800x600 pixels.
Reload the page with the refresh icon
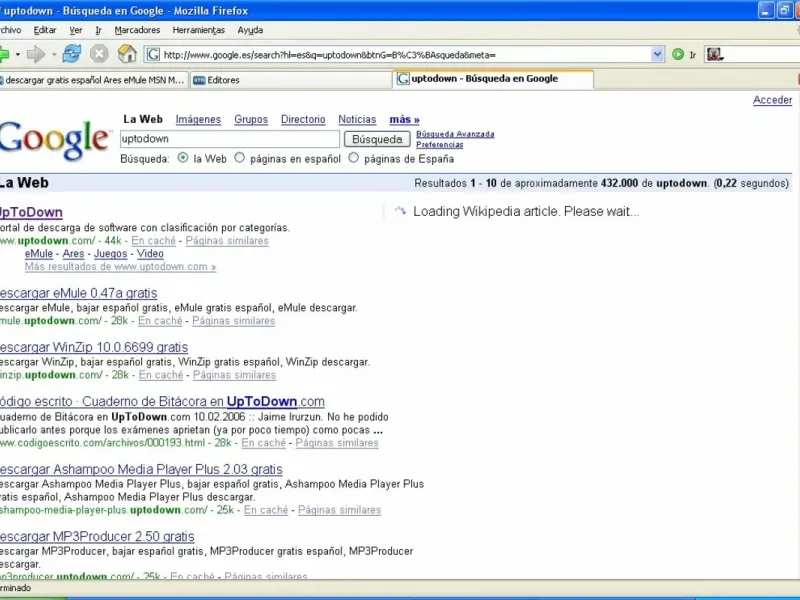click(71, 54)
